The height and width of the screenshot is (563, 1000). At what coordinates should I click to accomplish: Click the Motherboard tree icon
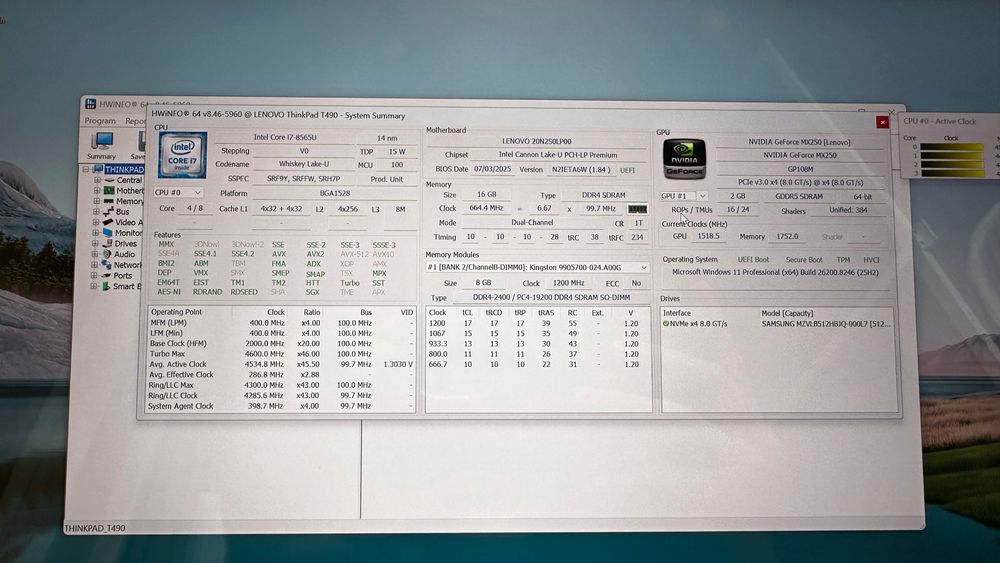(109, 191)
